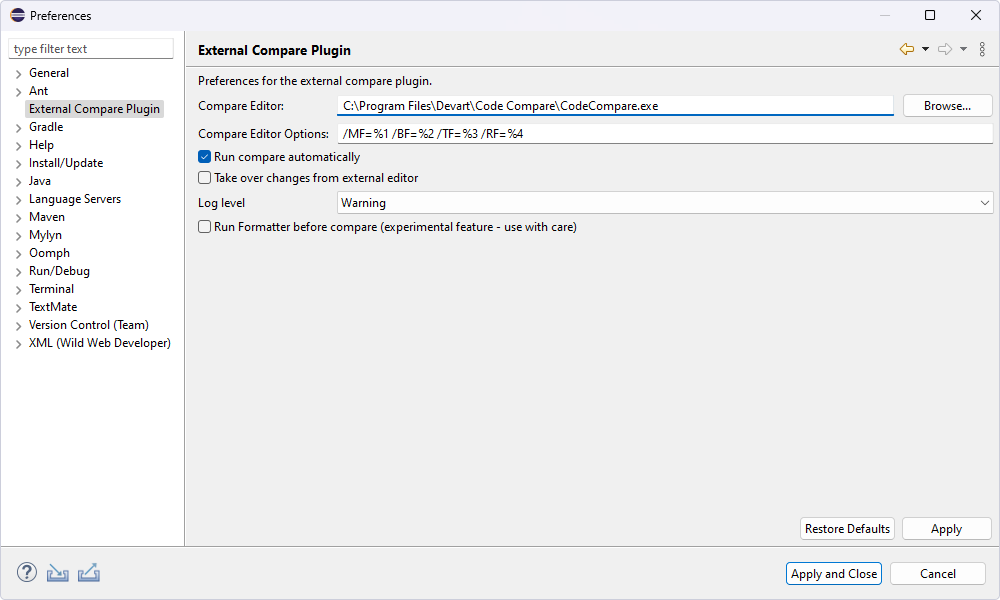Viewport: 1000px width, 600px height.
Task: Maximize the Preferences window
Action: 930,15
